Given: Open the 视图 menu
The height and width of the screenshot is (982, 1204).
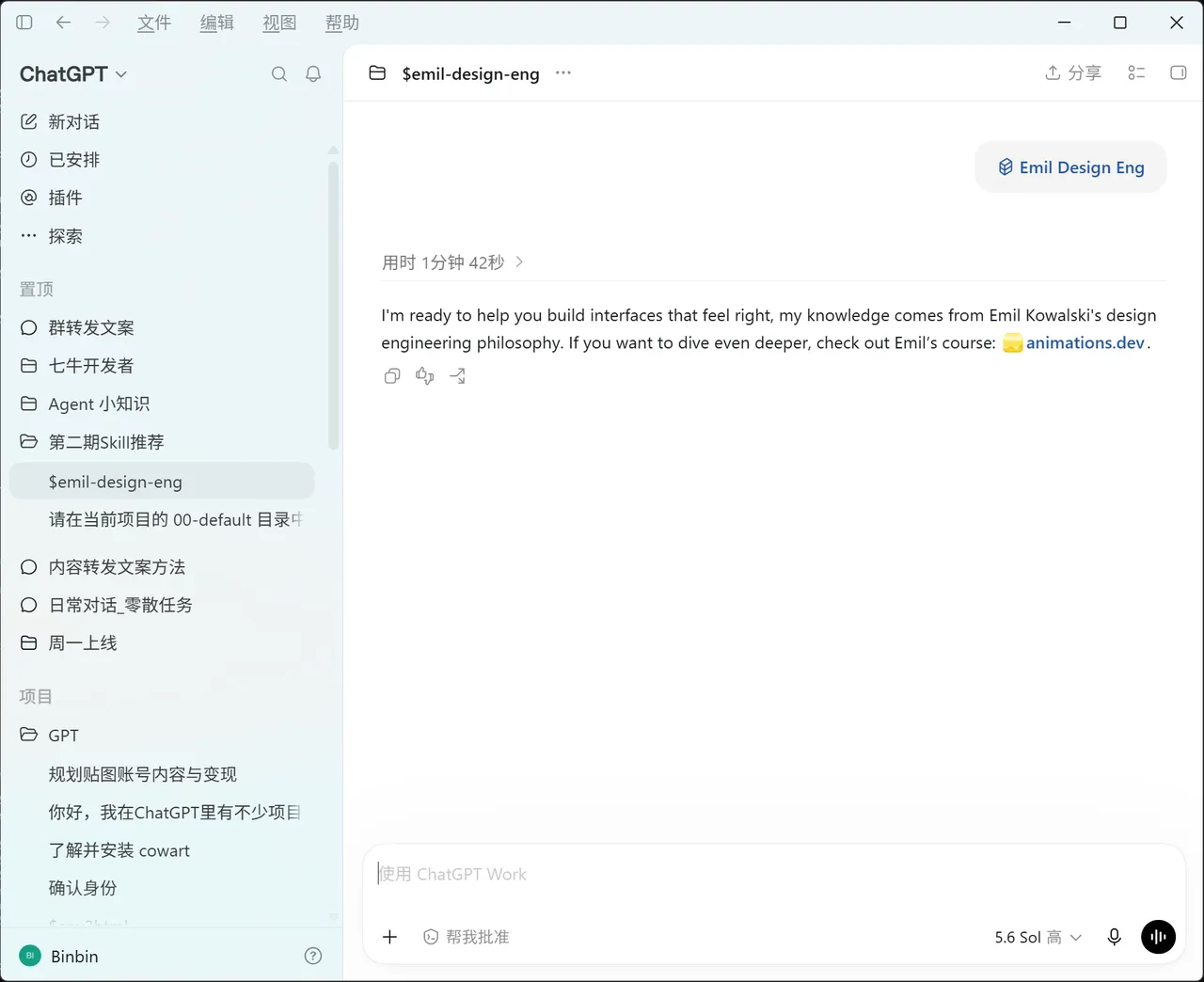Looking at the screenshot, I should pos(279,23).
